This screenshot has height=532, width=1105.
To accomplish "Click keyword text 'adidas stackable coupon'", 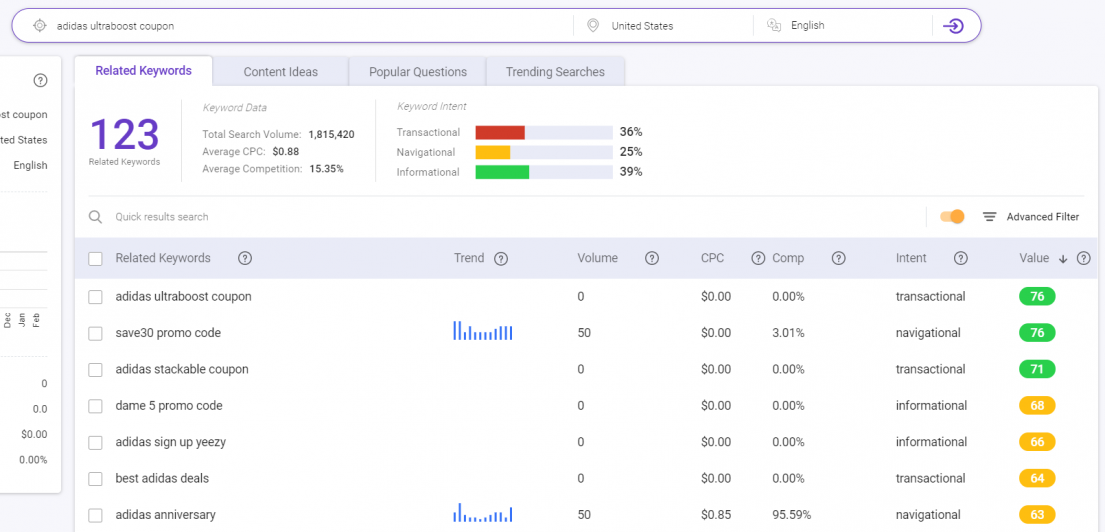I will 182,370.
